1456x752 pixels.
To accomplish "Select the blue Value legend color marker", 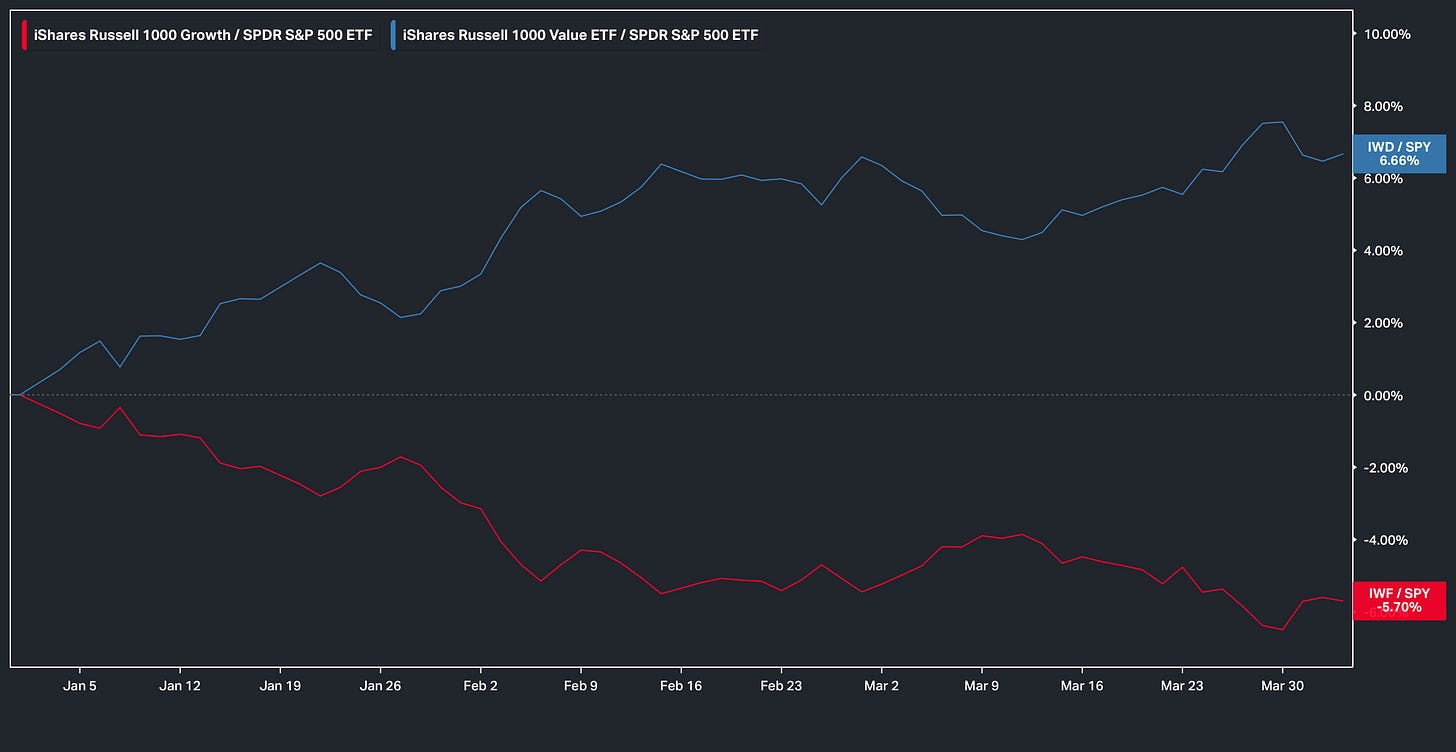I will coord(393,35).
